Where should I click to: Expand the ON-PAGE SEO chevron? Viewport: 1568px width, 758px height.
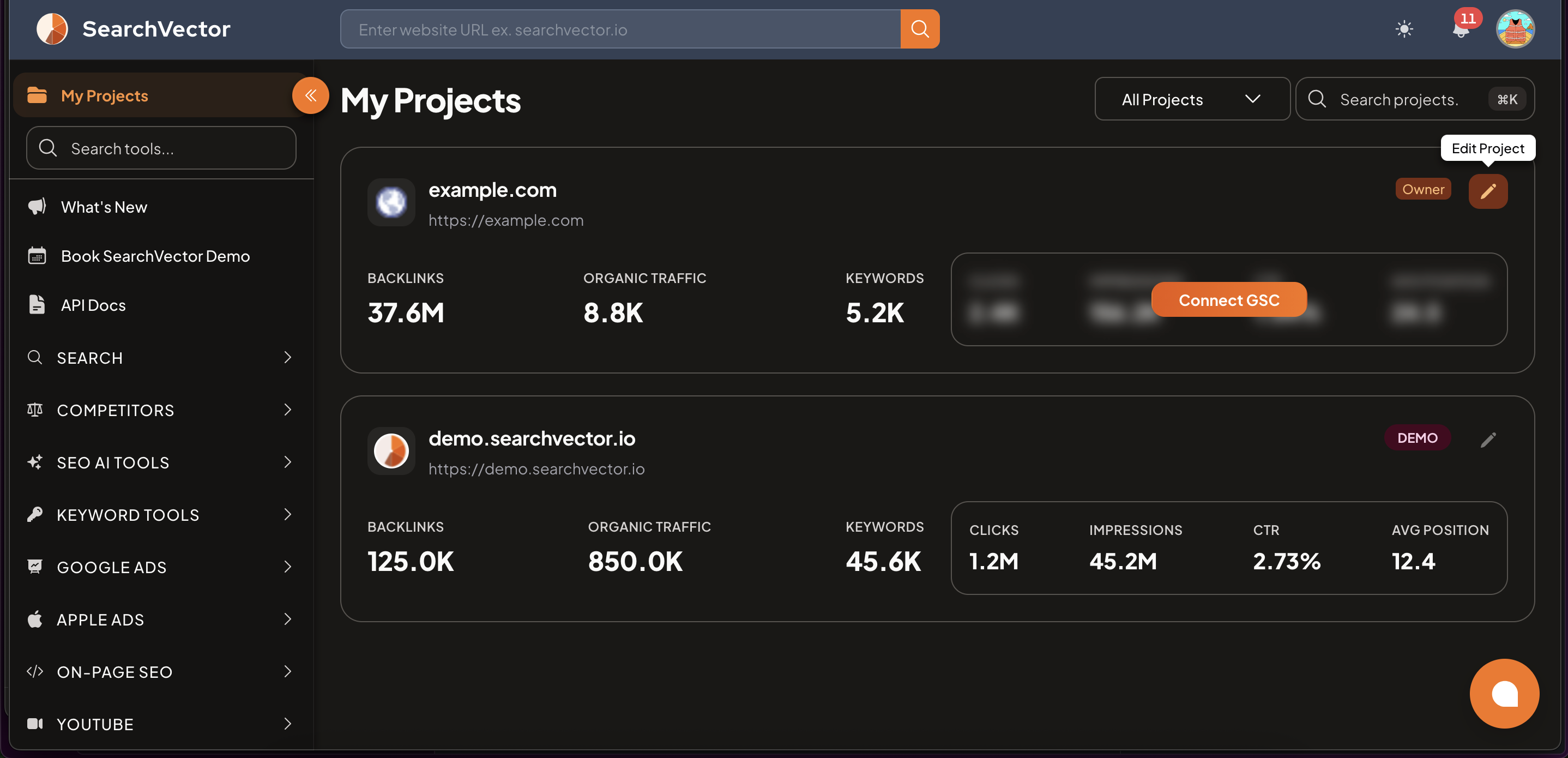pyautogui.click(x=287, y=671)
